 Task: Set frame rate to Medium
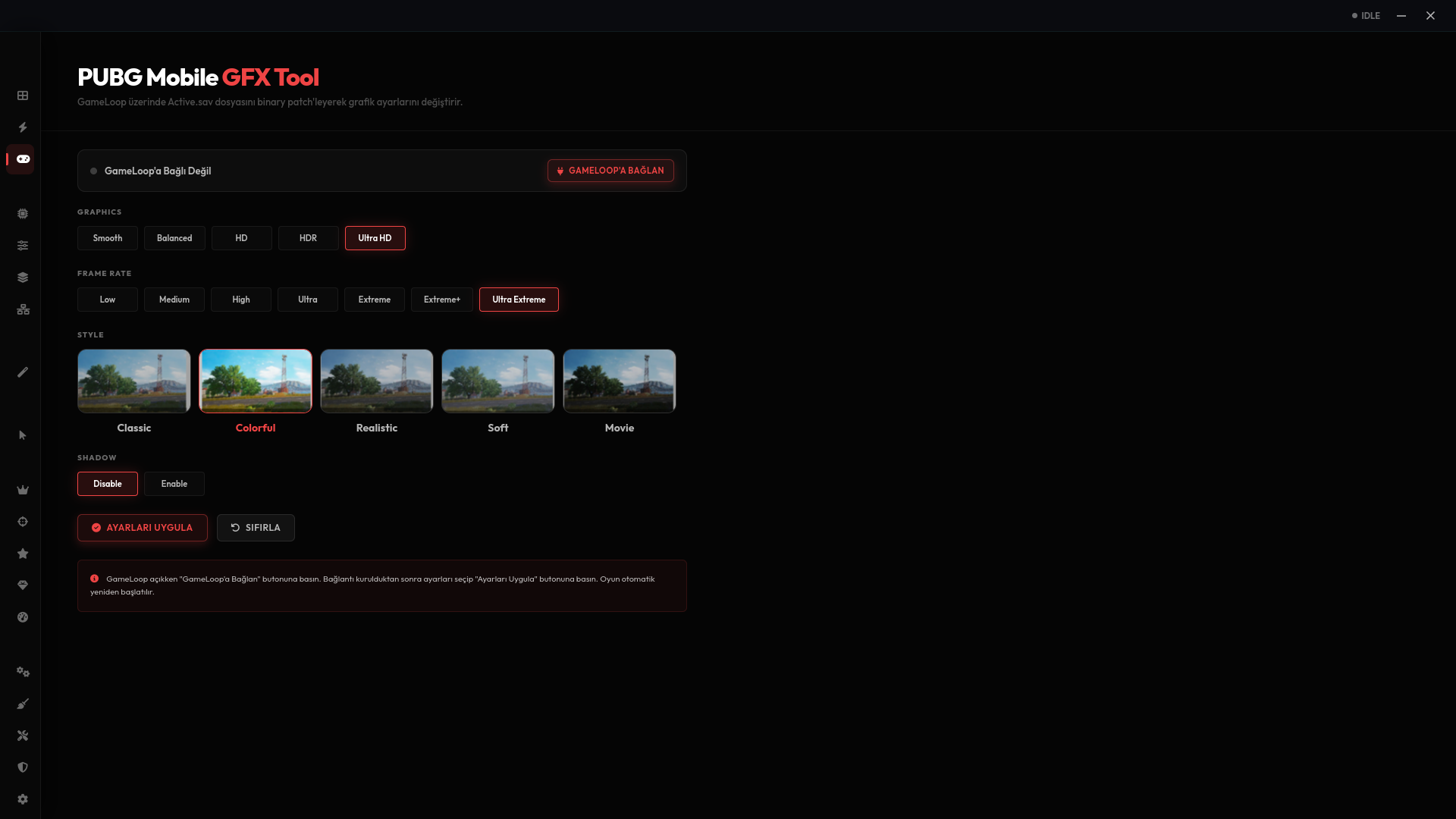pyautogui.click(x=174, y=300)
